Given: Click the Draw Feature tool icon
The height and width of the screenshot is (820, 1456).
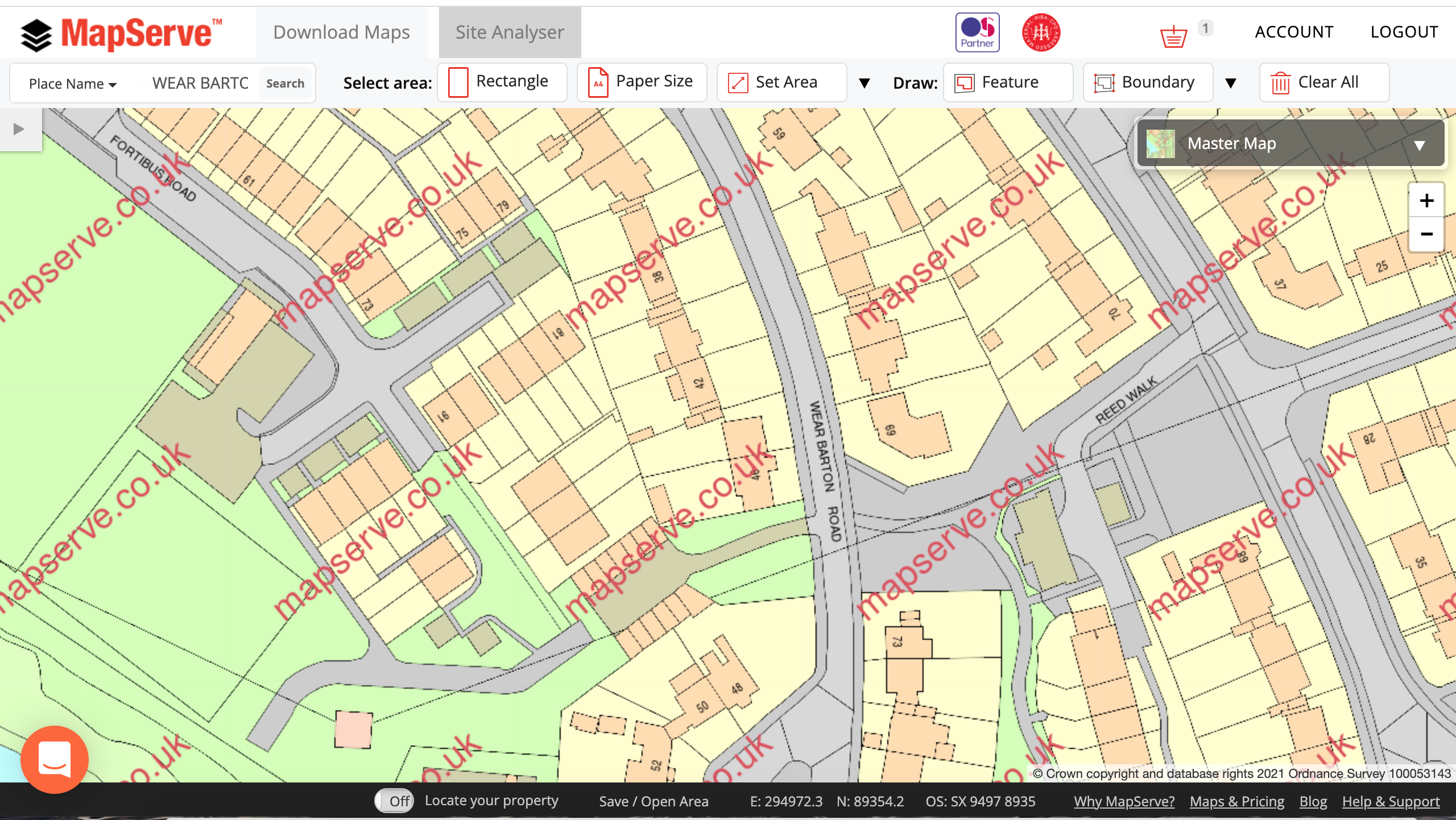Looking at the screenshot, I should coord(963,82).
